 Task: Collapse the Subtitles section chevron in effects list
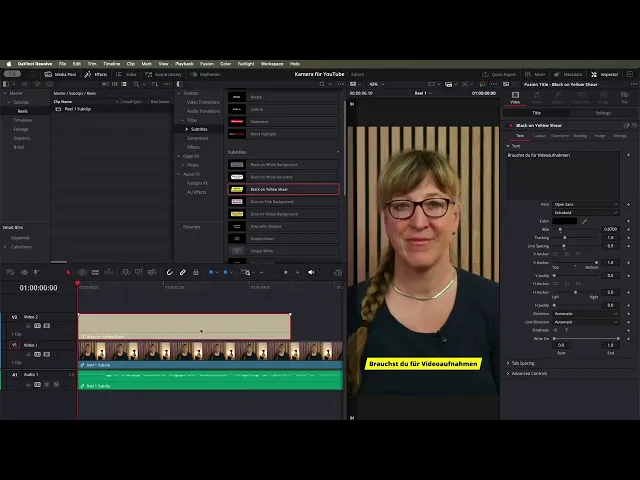pyautogui.click(x=338, y=152)
